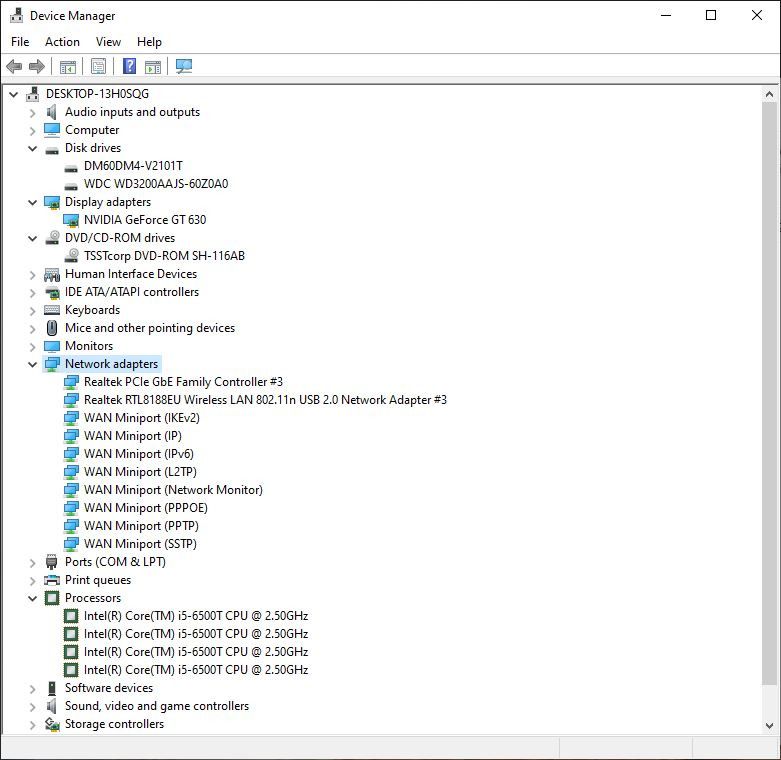Expand Sound, video and game controllers

tap(32, 707)
